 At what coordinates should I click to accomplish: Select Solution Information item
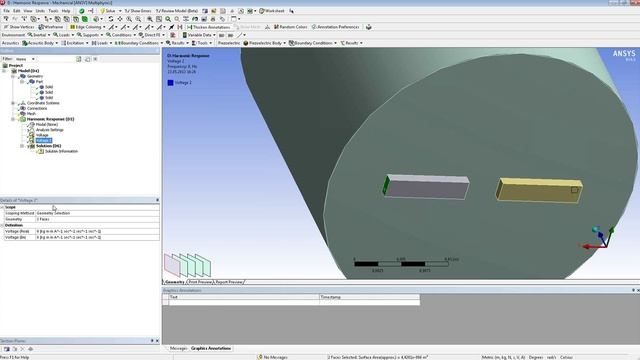[x=61, y=151]
